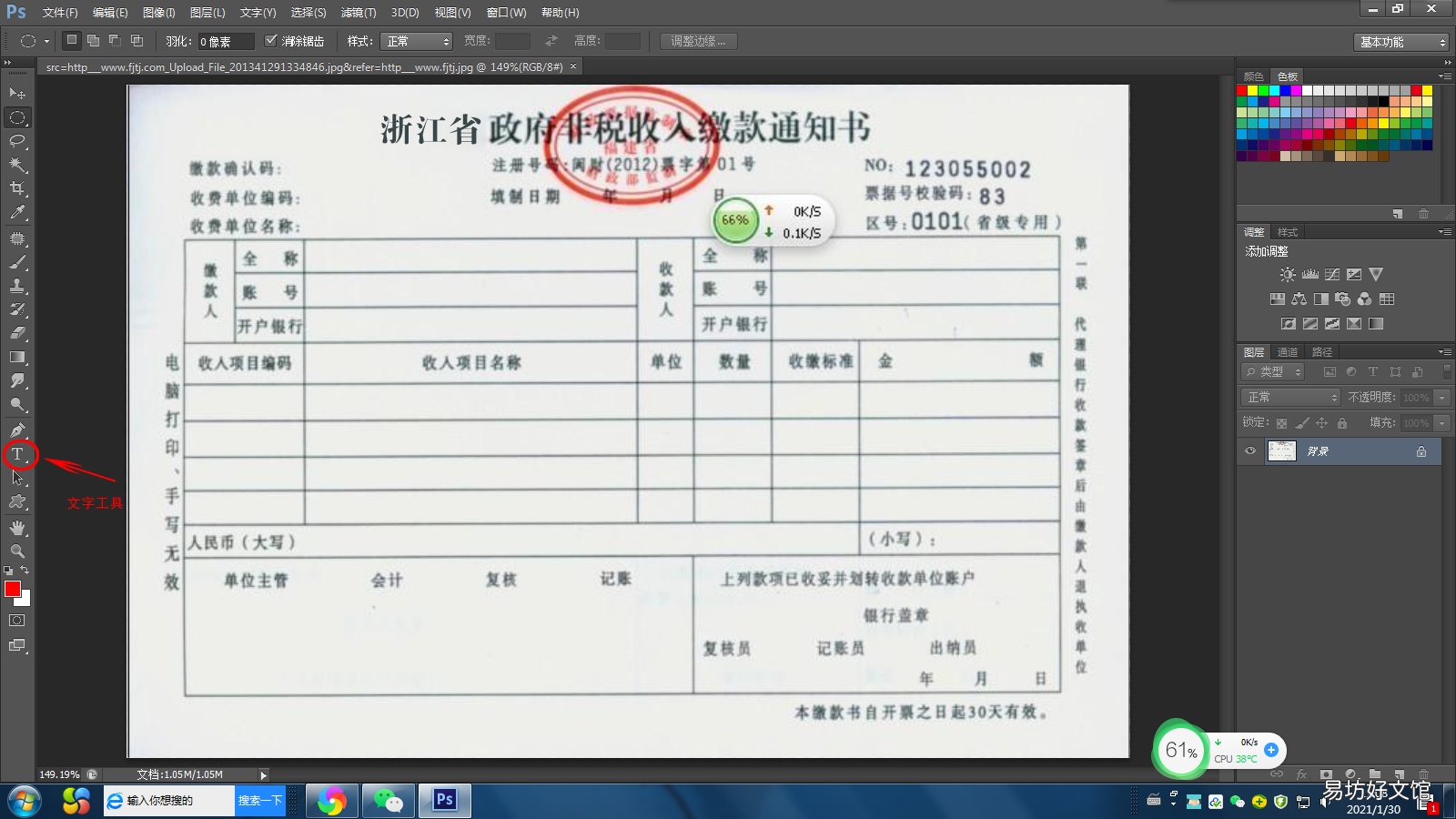Choose Intersect with selection mode
The height and width of the screenshot is (819, 1456).
pyautogui.click(x=137, y=40)
